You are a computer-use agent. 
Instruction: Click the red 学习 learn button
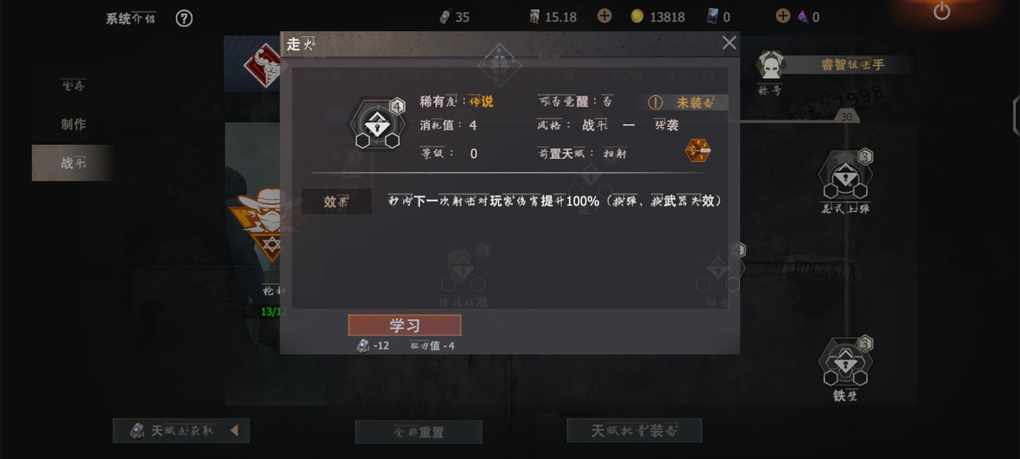pos(405,325)
